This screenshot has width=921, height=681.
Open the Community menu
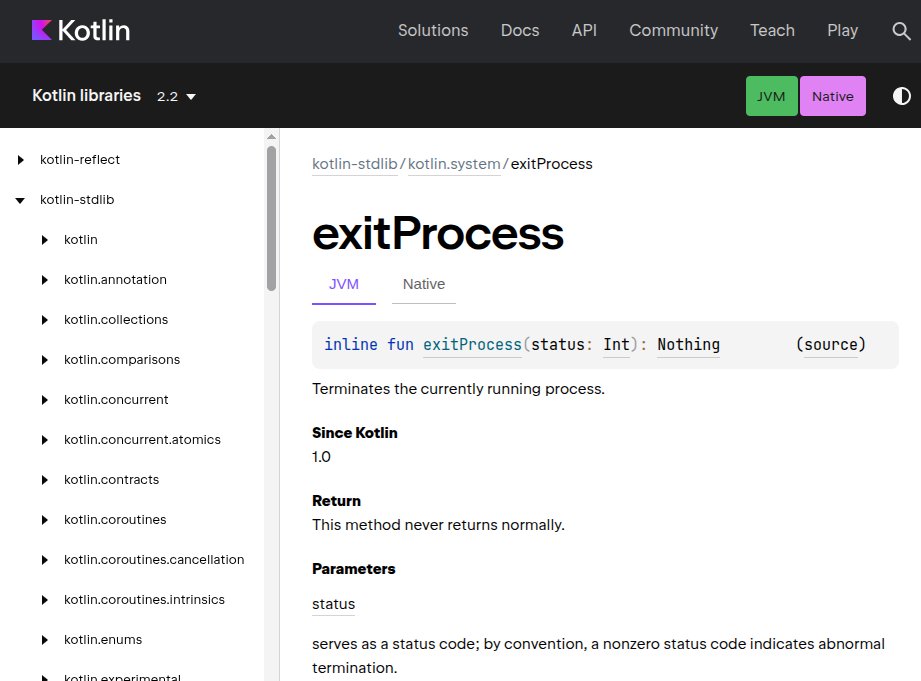pyautogui.click(x=674, y=31)
